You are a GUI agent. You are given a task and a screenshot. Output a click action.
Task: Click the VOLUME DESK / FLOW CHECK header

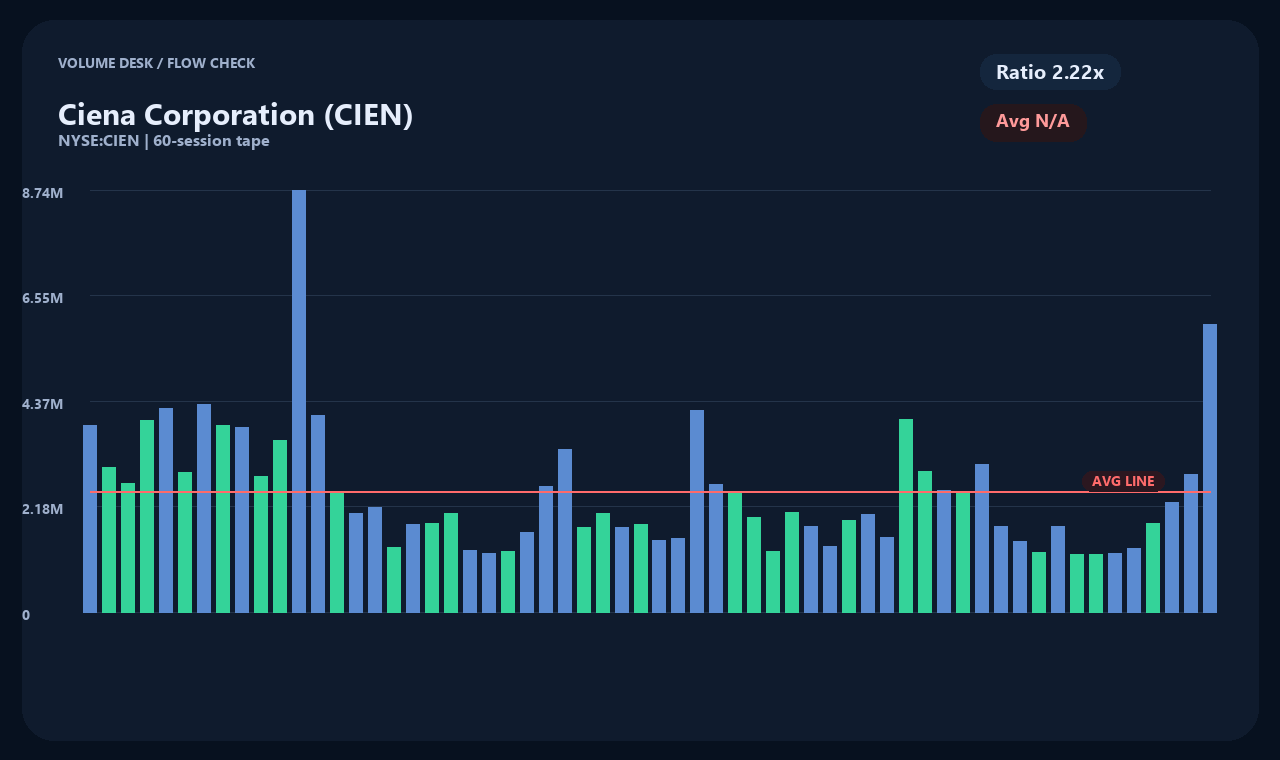[x=157, y=63]
